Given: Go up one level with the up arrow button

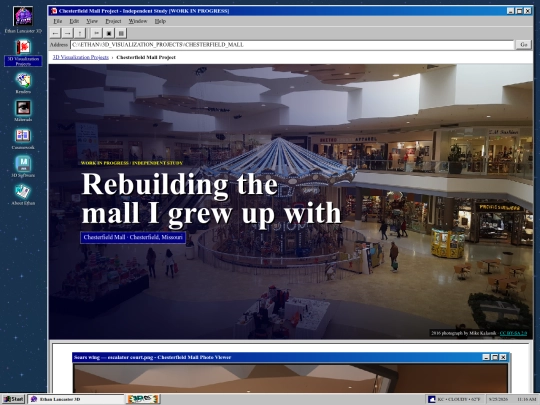Looking at the screenshot, I should 80,33.
